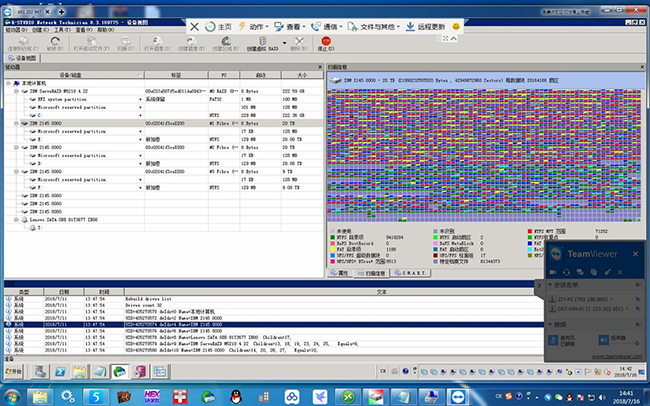Click the Create Region toolbar icon
Image resolution: width=650 pixels, height=406 pixels.
click(226, 43)
